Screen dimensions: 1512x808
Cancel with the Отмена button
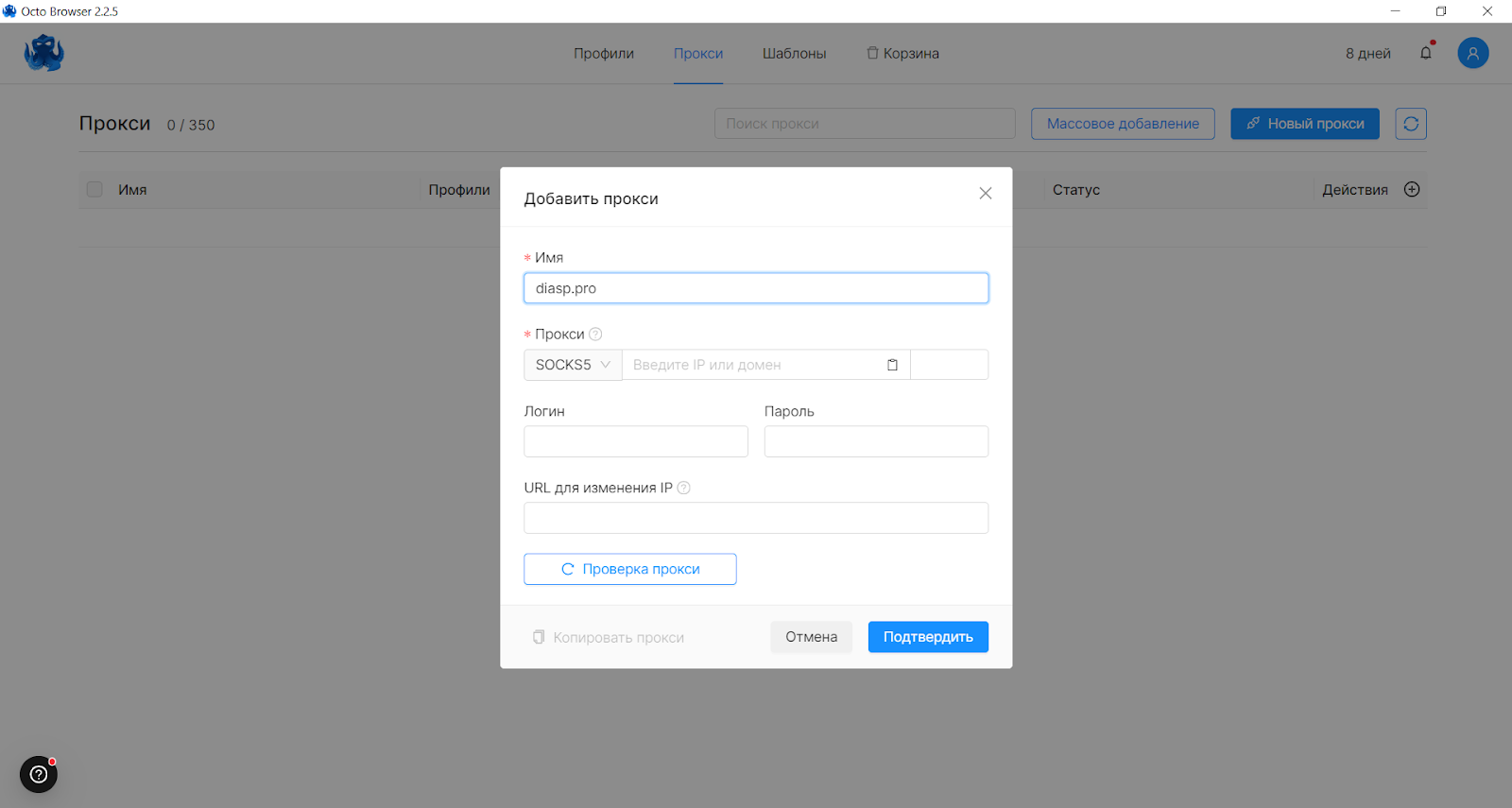pos(811,637)
